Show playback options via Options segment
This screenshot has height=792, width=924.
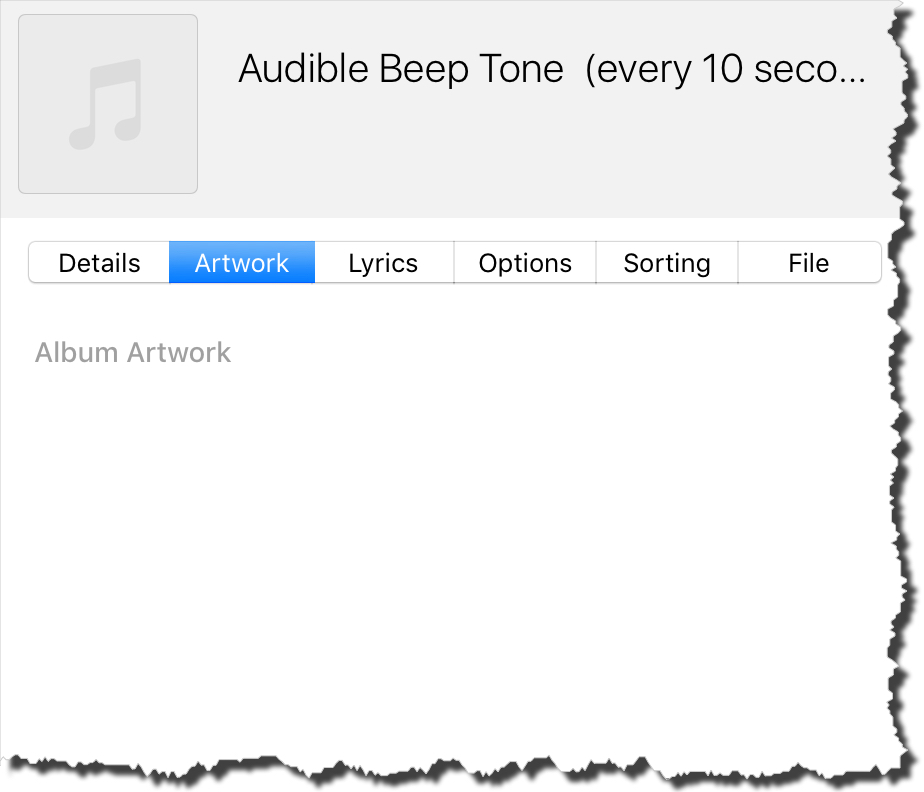pos(525,263)
